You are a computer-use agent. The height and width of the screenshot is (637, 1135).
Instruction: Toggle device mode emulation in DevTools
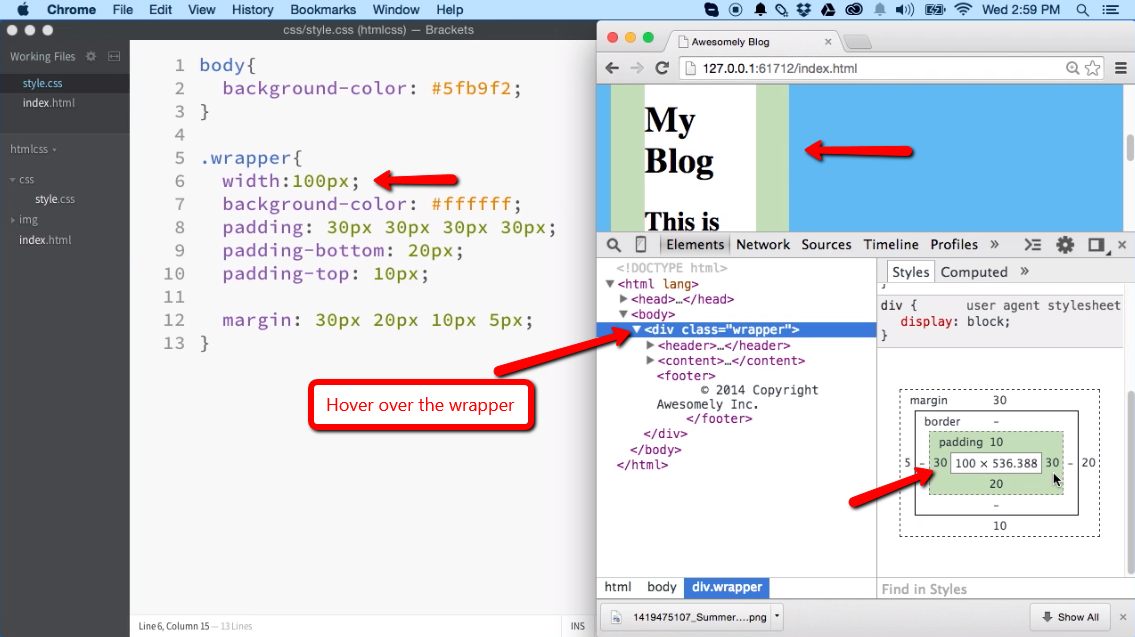click(638, 244)
